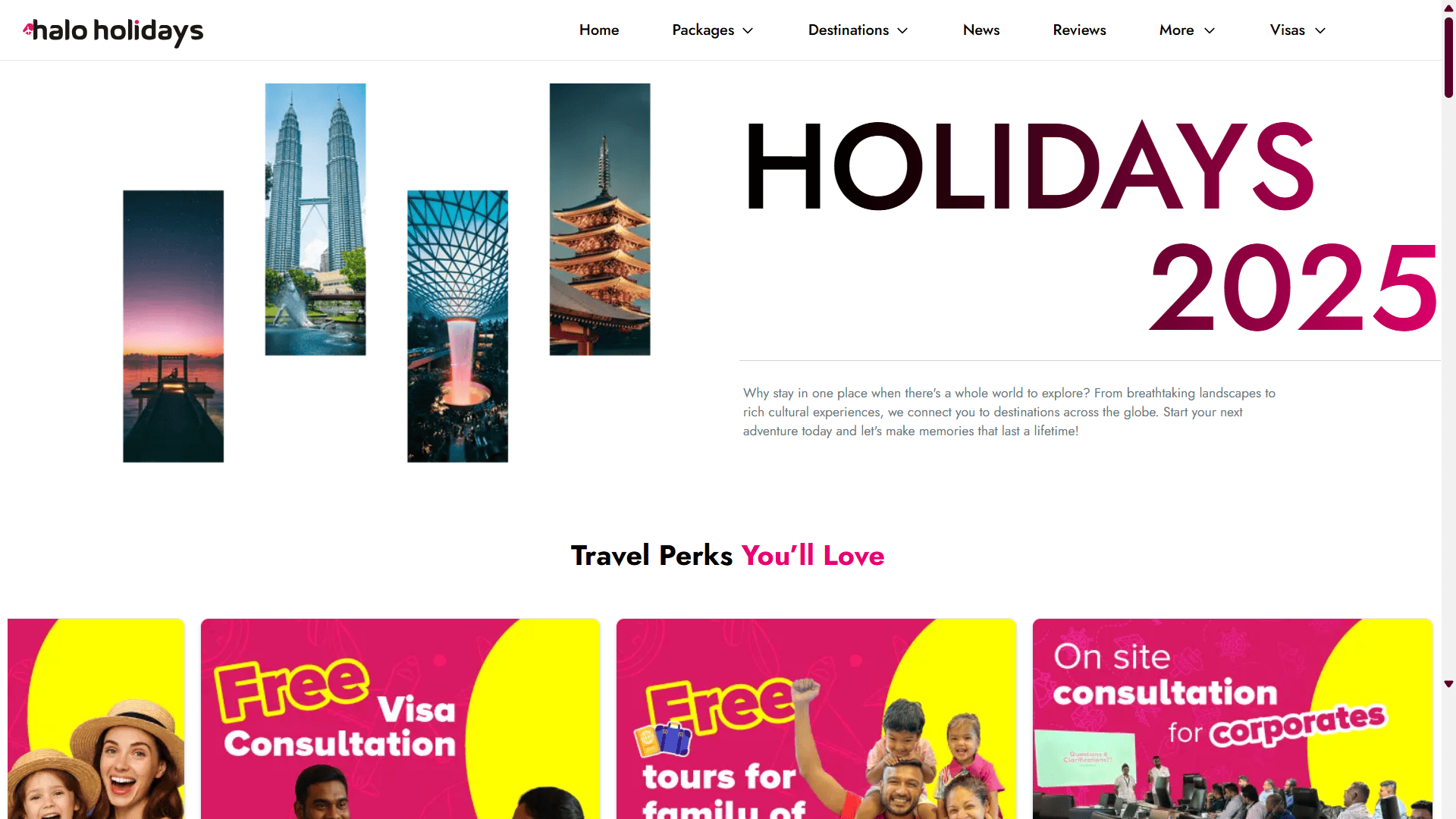Click the Japanese pagoda image
This screenshot has width=1456, height=819.
point(600,219)
